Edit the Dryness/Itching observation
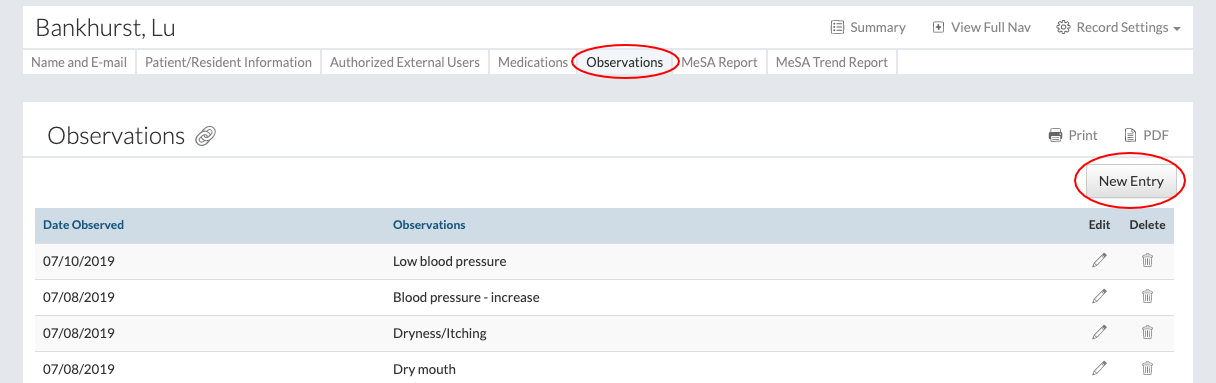 pos(1099,333)
